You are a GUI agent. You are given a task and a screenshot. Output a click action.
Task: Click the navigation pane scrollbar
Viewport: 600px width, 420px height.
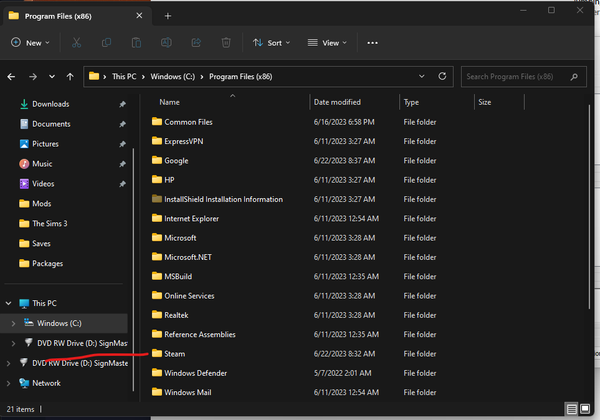pyautogui.click(x=133, y=270)
